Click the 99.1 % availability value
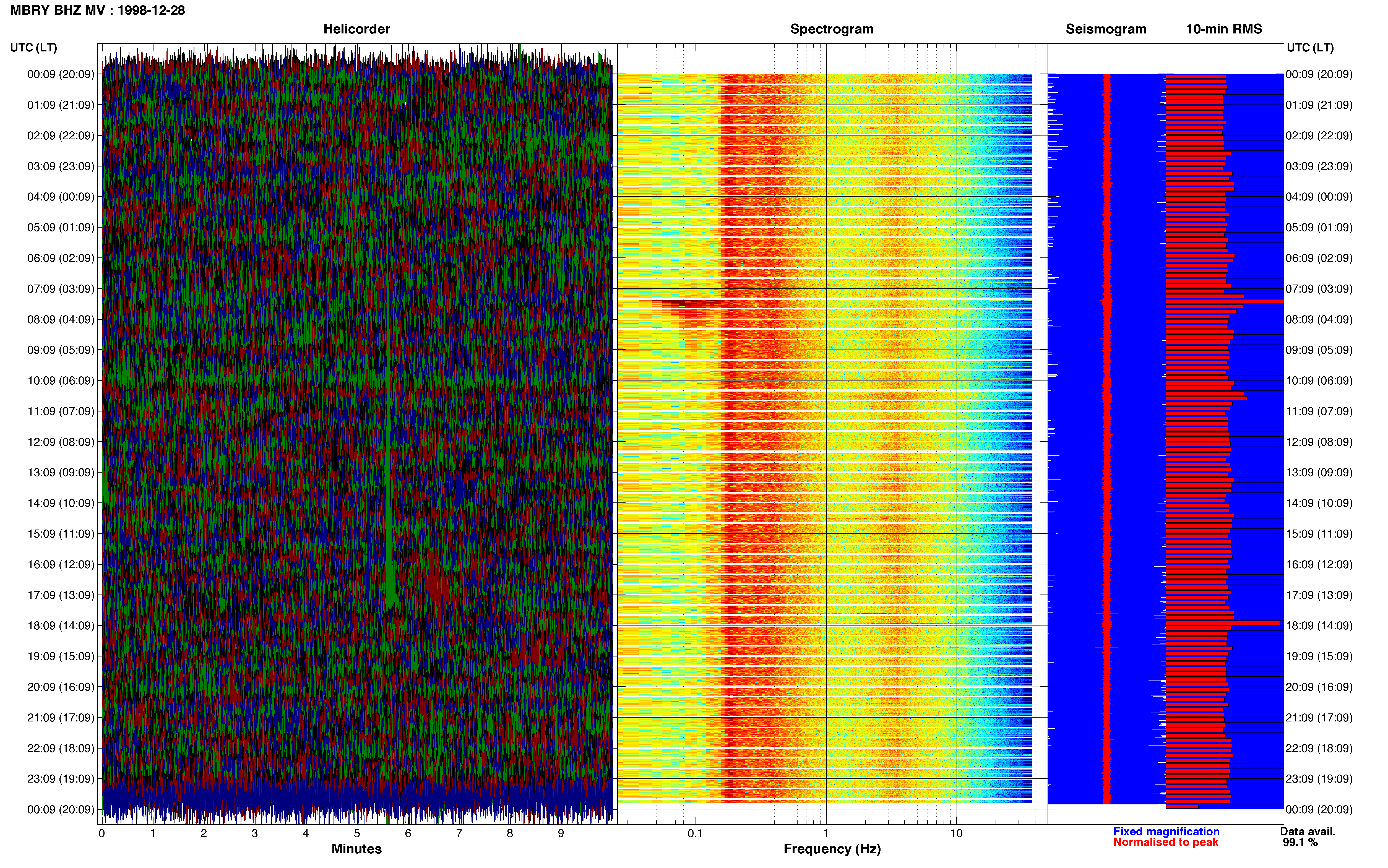This screenshot has height=868, width=1388. [x=1300, y=842]
